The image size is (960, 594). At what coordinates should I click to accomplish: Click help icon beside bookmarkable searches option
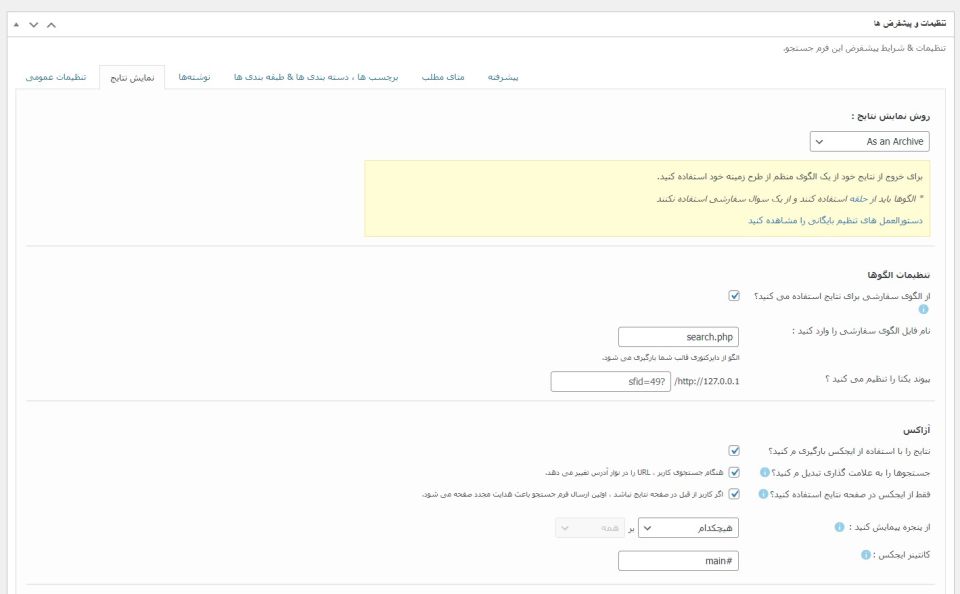pyautogui.click(x=764, y=472)
